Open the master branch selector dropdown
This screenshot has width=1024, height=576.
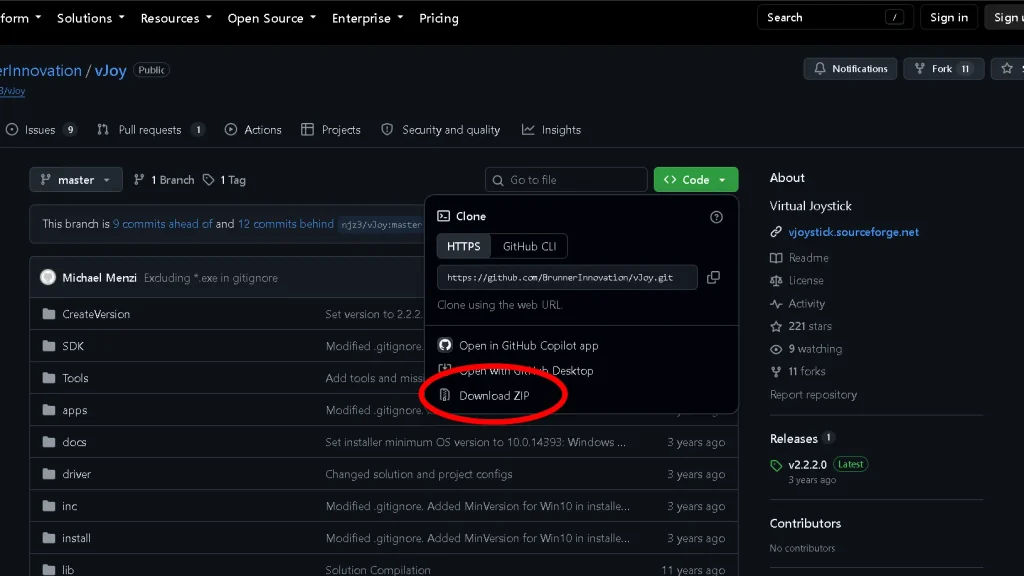coord(76,180)
